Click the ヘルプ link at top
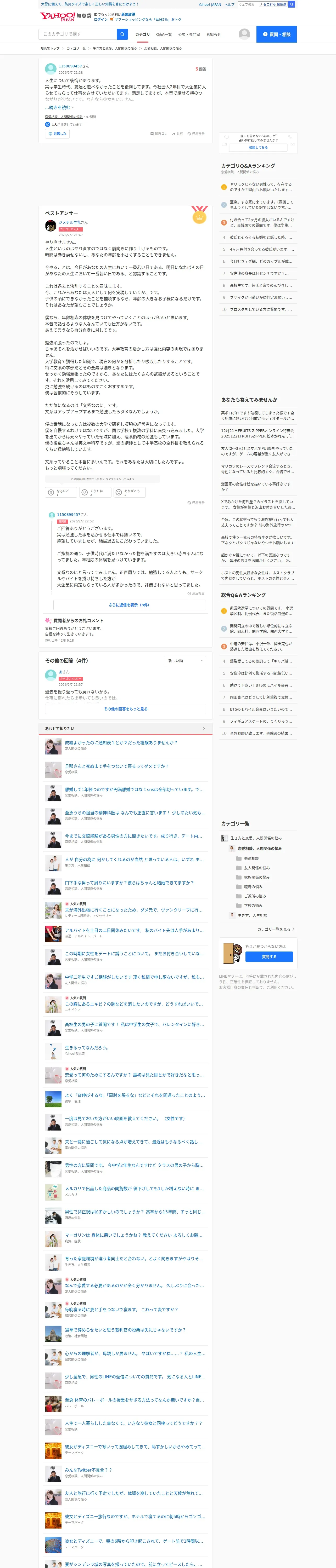 tap(229, 4)
